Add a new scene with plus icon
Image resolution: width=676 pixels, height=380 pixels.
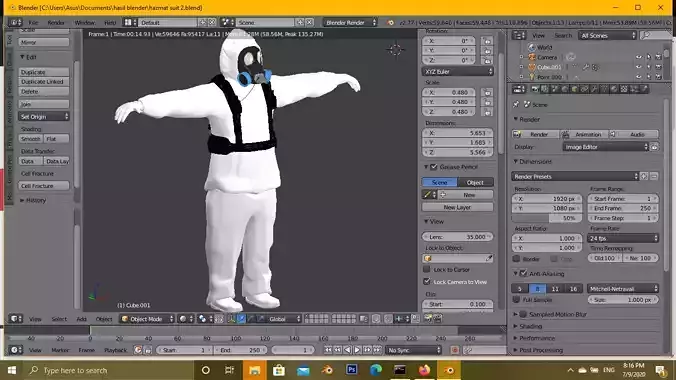(x=300, y=22)
